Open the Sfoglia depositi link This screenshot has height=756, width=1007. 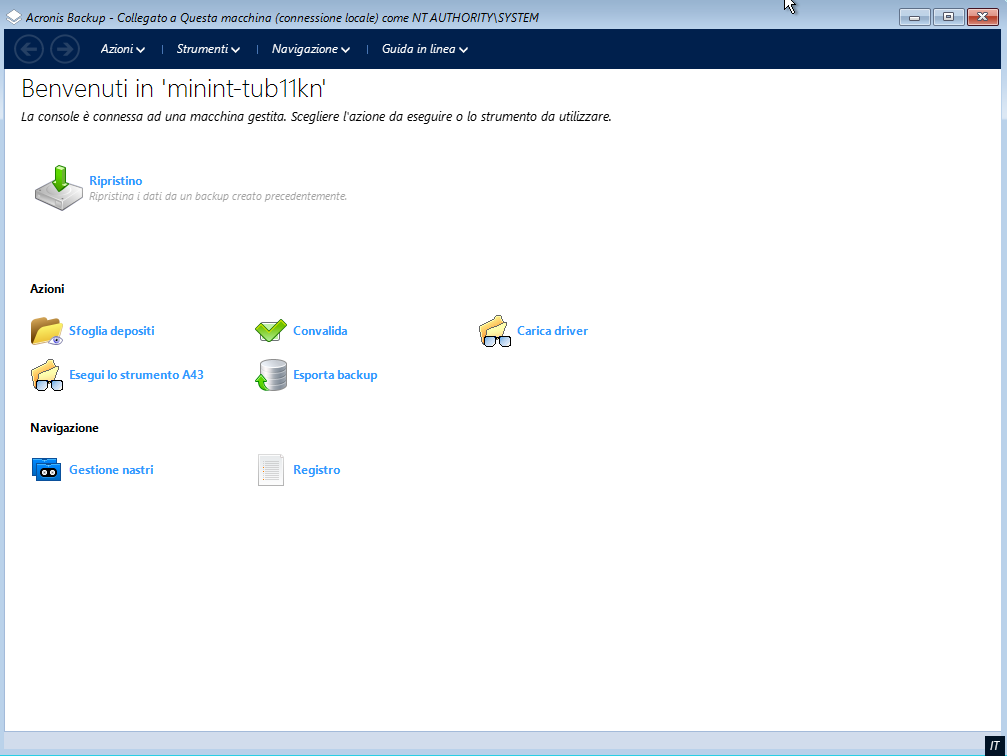[112, 331]
